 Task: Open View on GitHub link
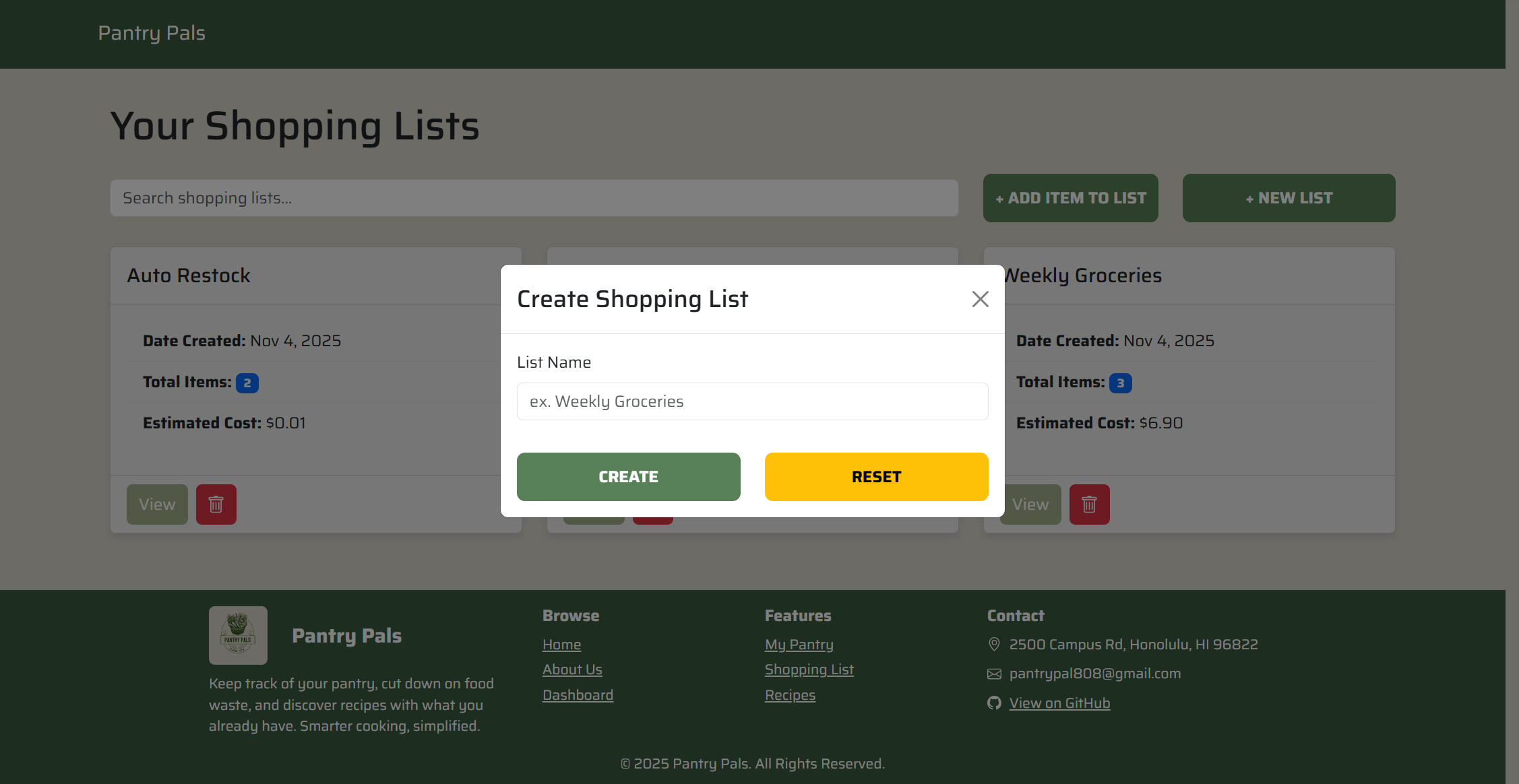pyautogui.click(x=1059, y=703)
